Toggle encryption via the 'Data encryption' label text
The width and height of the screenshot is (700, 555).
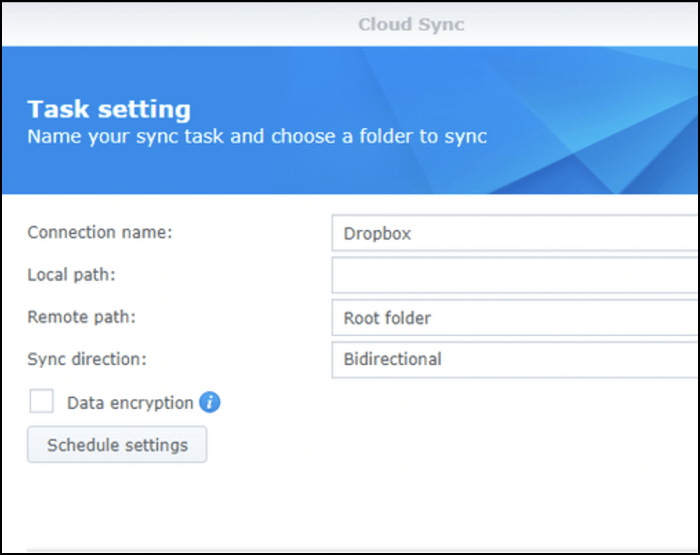click(130, 403)
